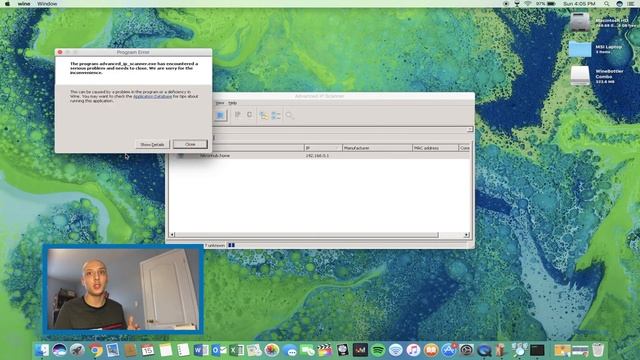
Task: Open the Help menu in Advanced IP Scanner
Action: [232, 103]
